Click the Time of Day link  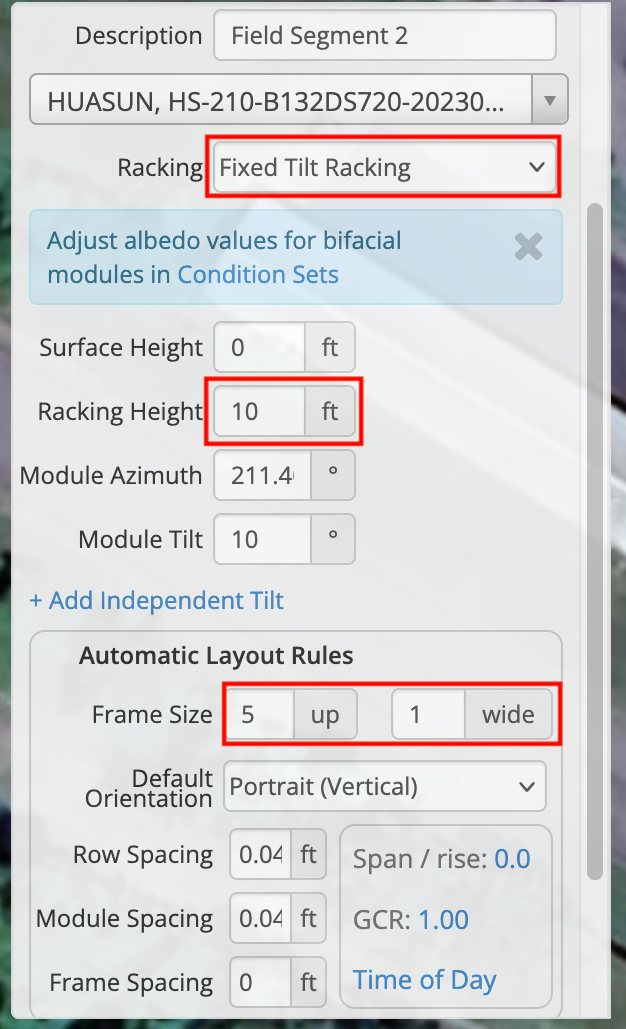(424, 979)
